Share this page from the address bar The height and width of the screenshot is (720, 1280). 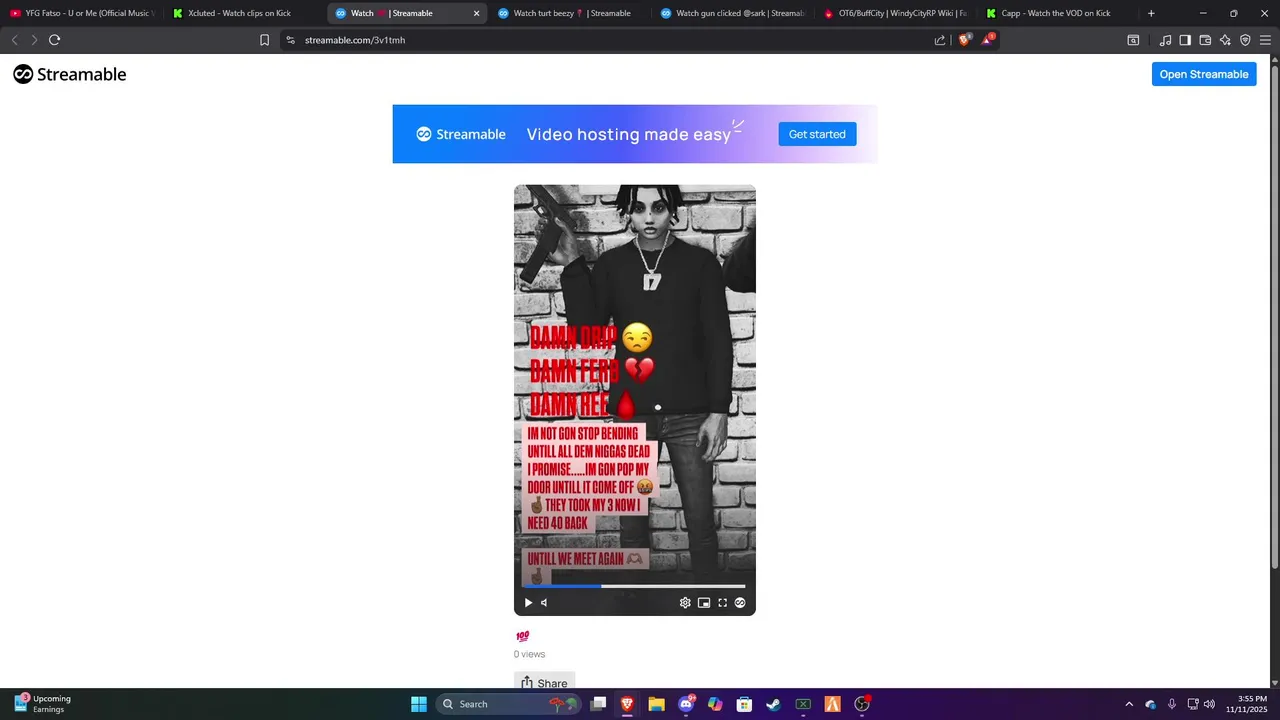pos(940,40)
